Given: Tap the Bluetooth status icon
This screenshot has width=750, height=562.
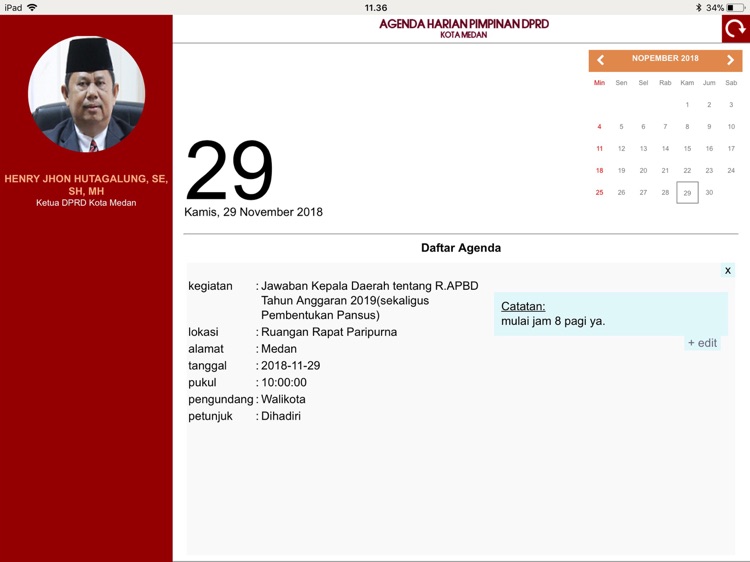Looking at the screenshot, I should click(698, 8).
